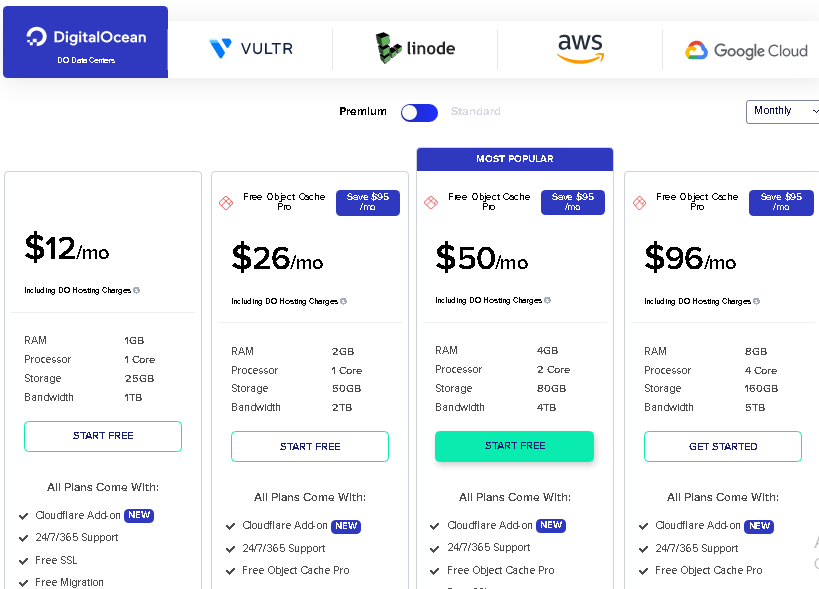Image resolution: width=819 pixels, height=589 pixels.
Task: Select the Premium plan label
Action: (363, 111)
